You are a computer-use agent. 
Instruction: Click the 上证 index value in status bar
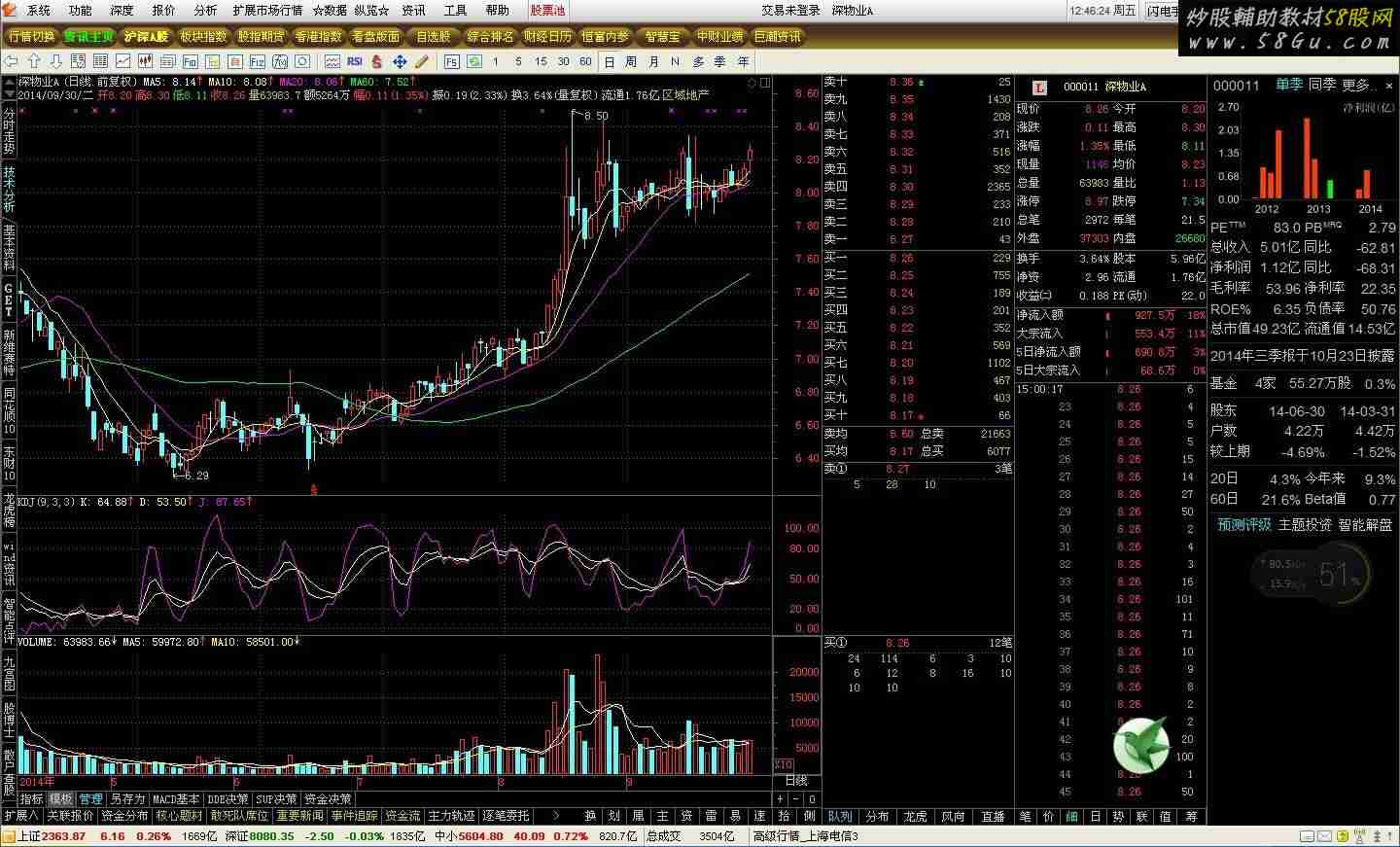[63, 835]
